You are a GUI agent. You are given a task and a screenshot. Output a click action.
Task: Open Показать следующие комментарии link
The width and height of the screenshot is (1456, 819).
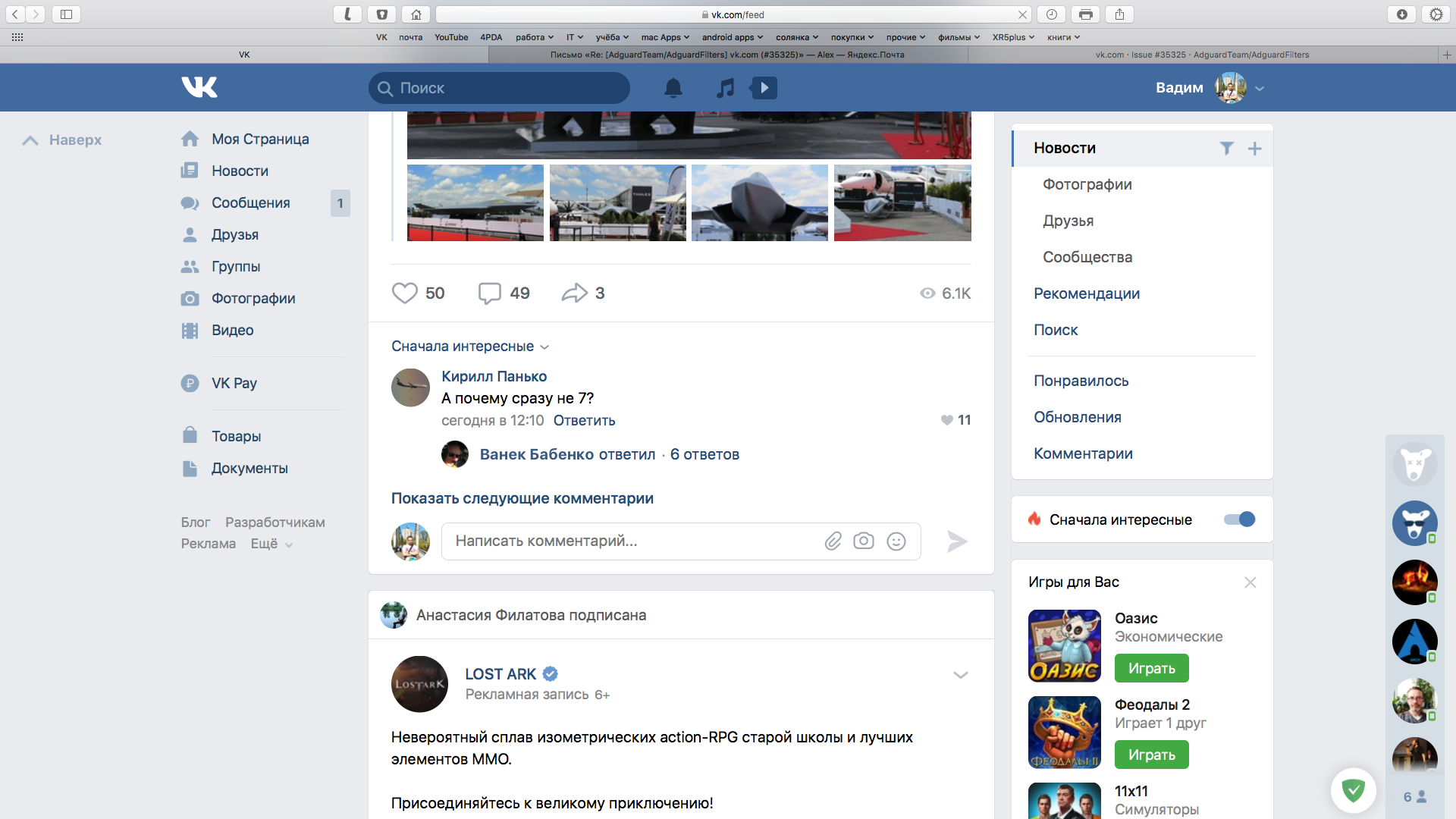pyautogui.click(x=522, y=498)
